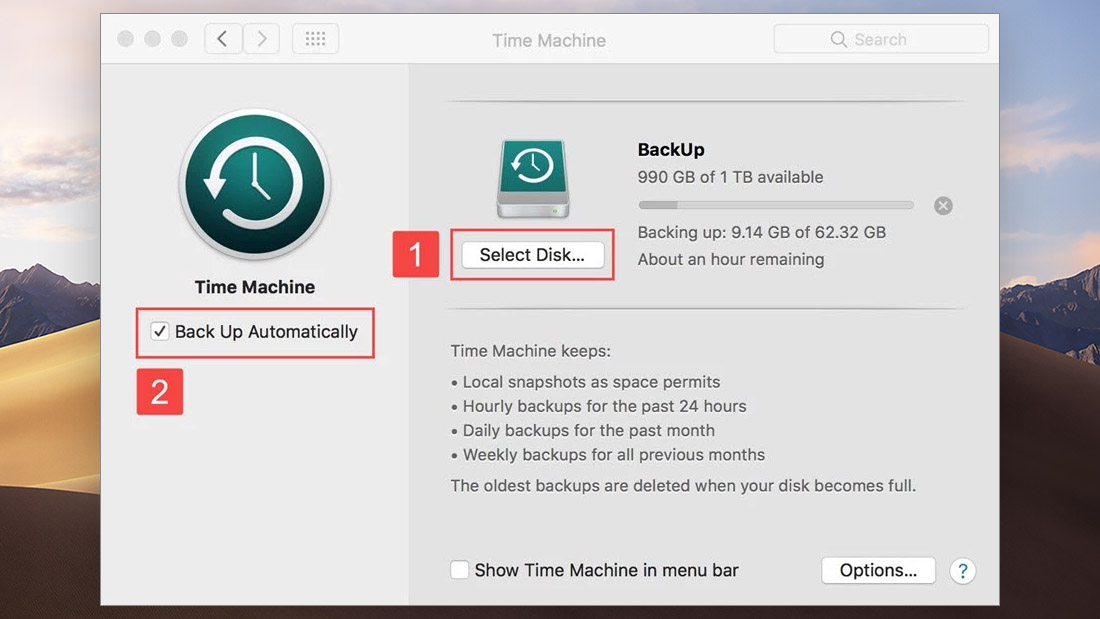Click the forward navigation arrow
This screenshot has width=1100, height=619.
[x=262, y=39]
